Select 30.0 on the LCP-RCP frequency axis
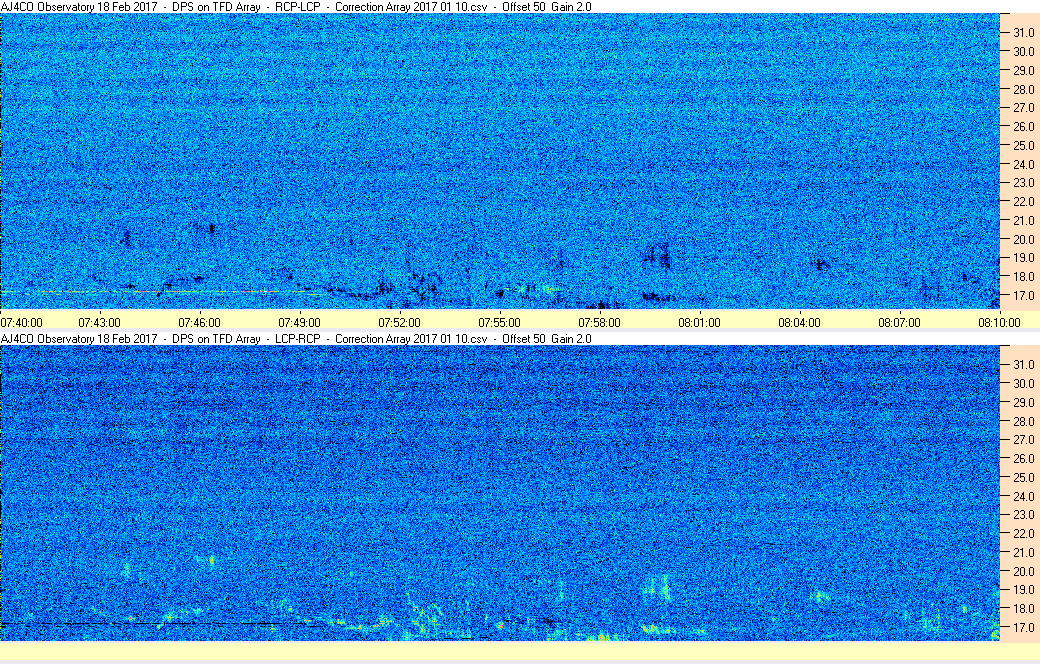Viewport: 1040px width, 664px height. click(x=1023, y=383)
